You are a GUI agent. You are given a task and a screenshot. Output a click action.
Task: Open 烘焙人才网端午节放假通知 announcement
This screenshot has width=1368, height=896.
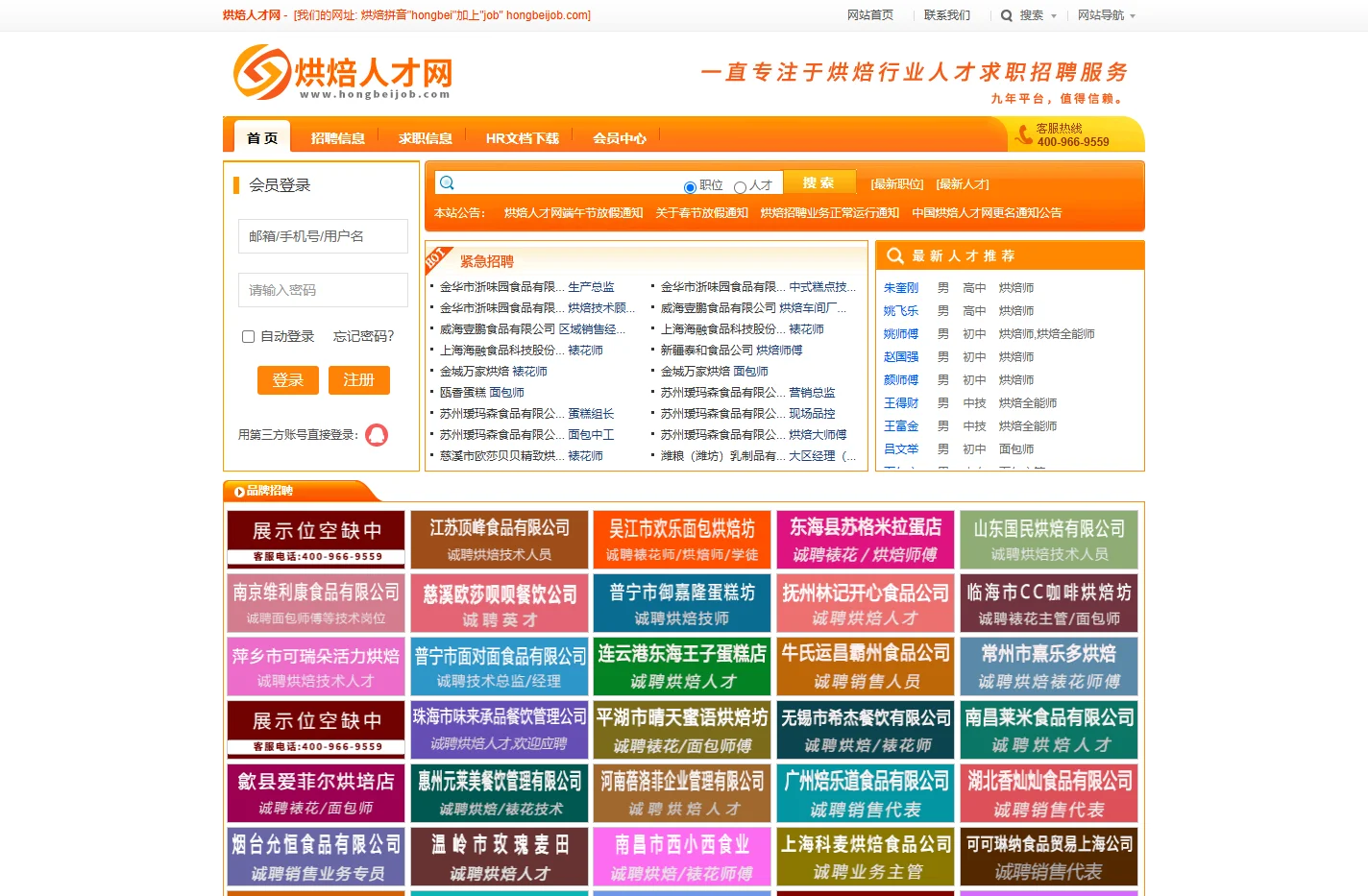tap(574, 213)
